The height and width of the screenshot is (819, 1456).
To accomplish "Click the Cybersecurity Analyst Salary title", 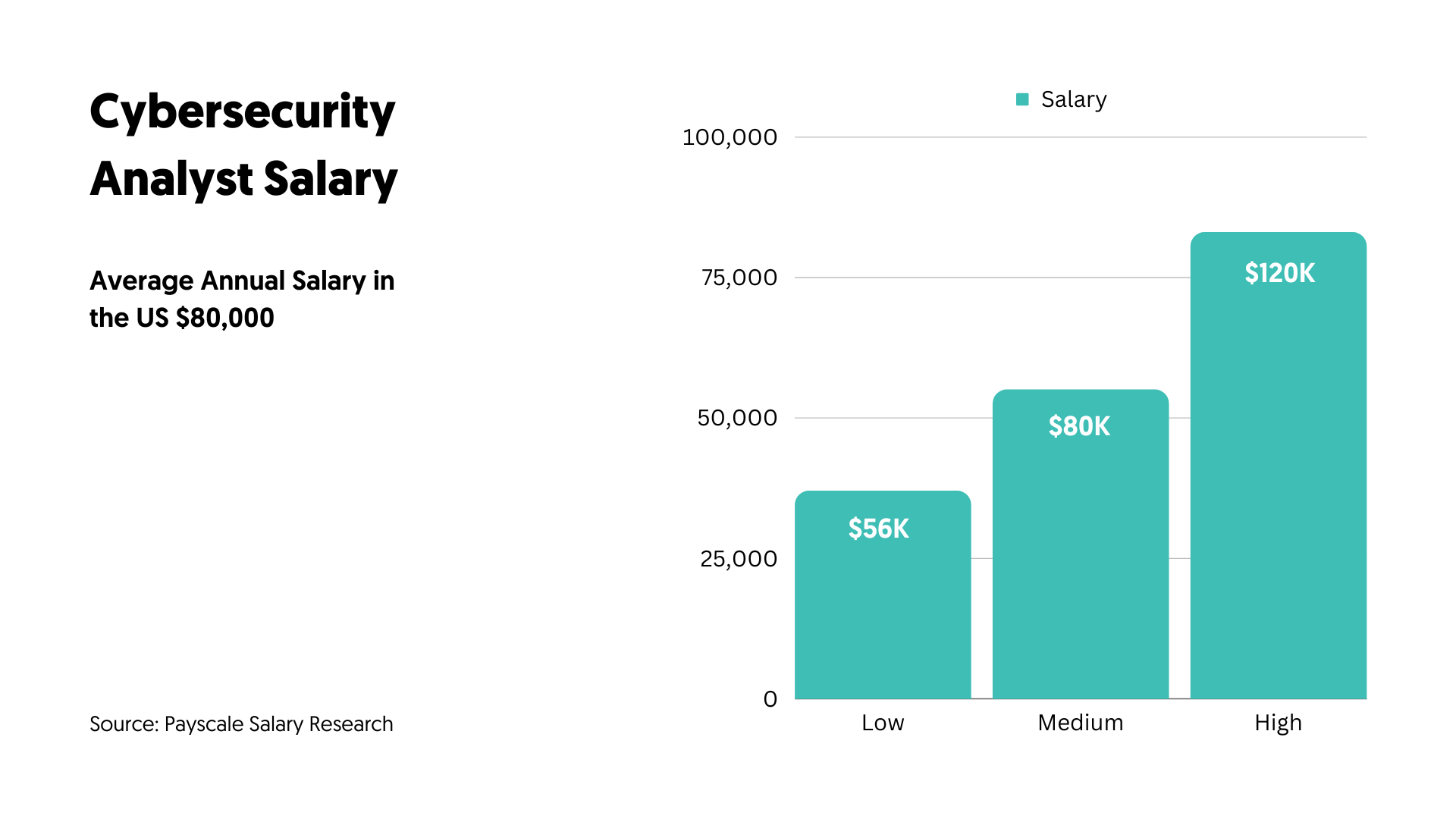I will point(243,145).
